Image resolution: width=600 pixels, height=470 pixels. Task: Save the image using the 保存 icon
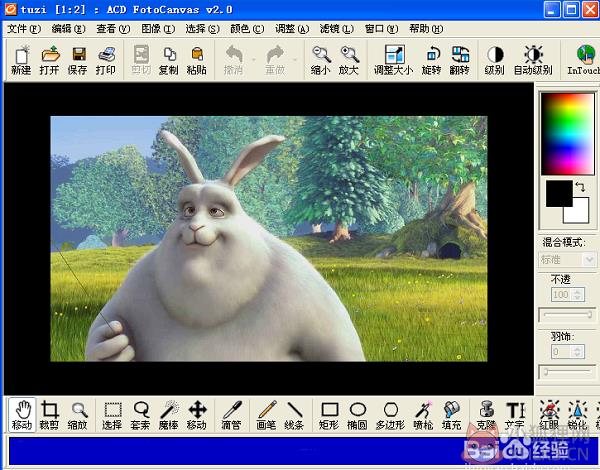pos(78,60)
